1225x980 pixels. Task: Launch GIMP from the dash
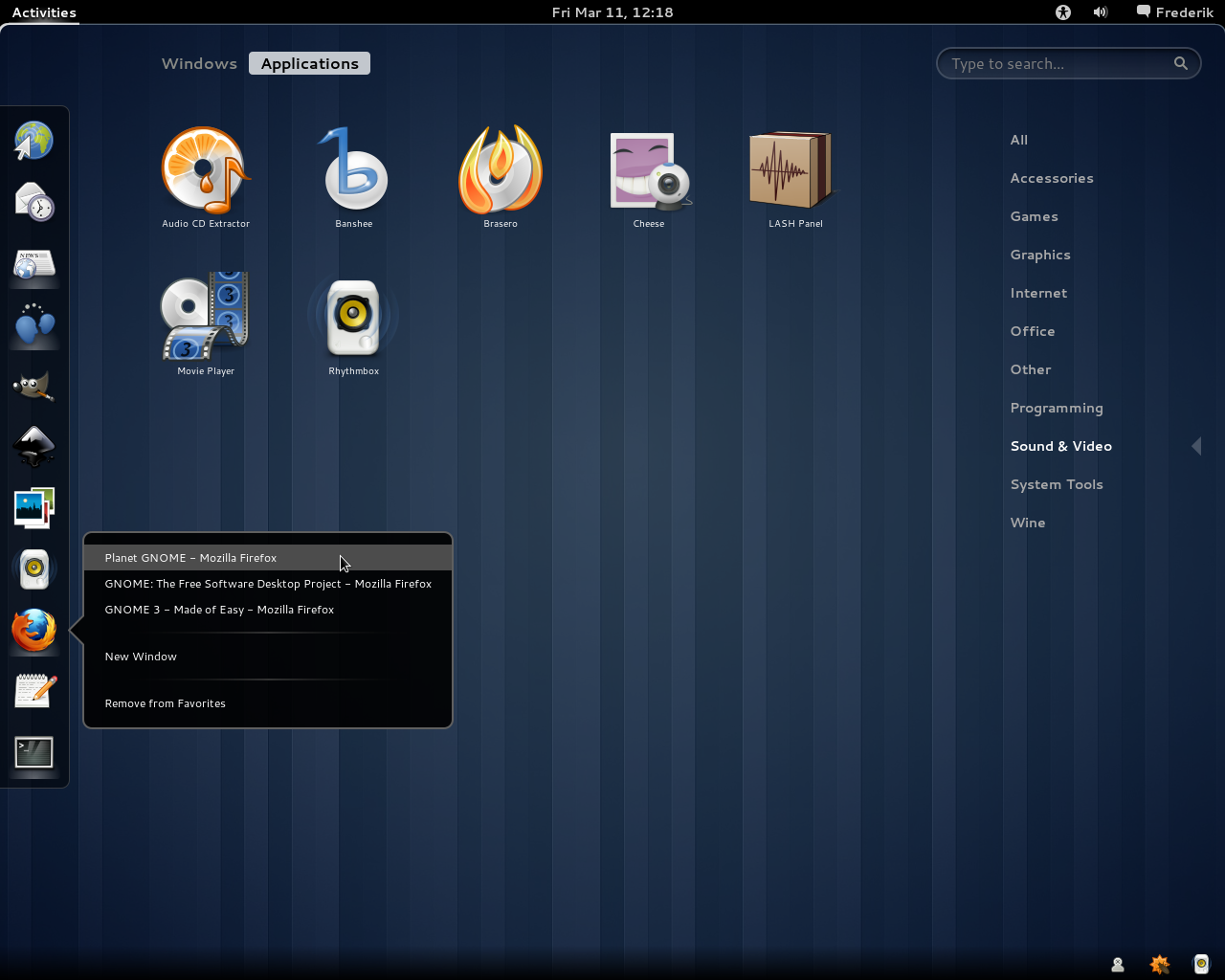pos(34,386)
